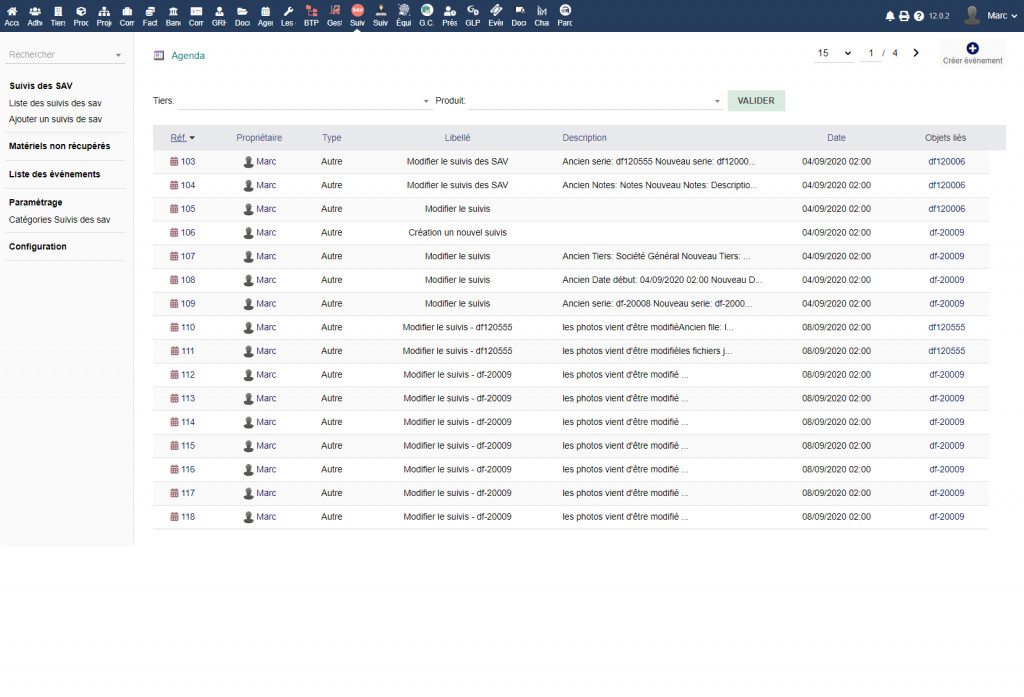Click the printer icon in top bar

(x=904, y=16)
